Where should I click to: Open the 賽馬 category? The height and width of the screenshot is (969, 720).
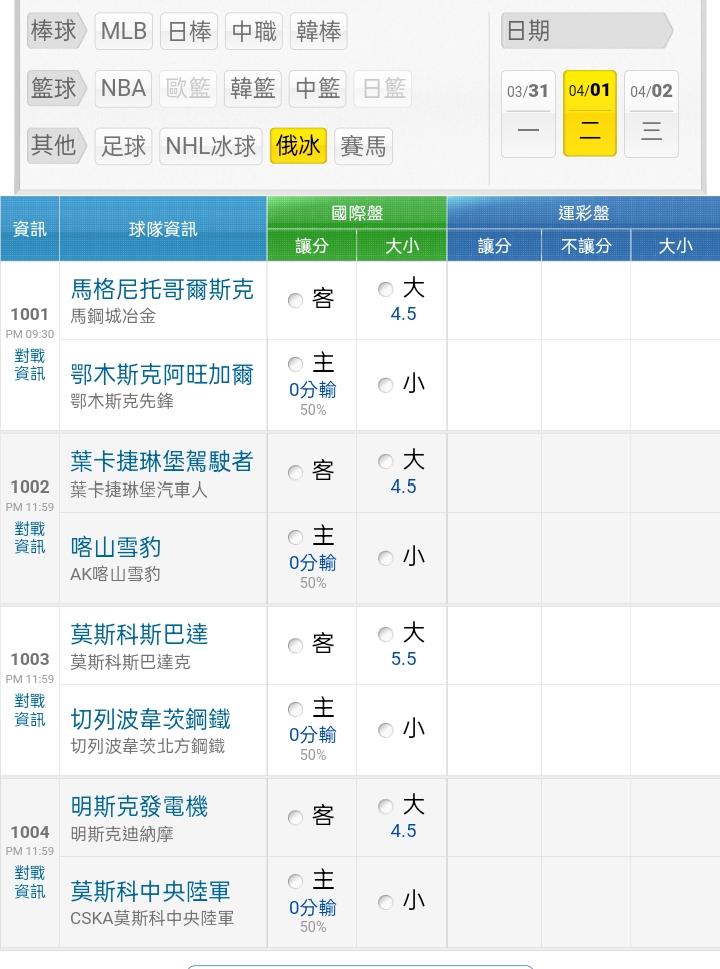point(363,146)
